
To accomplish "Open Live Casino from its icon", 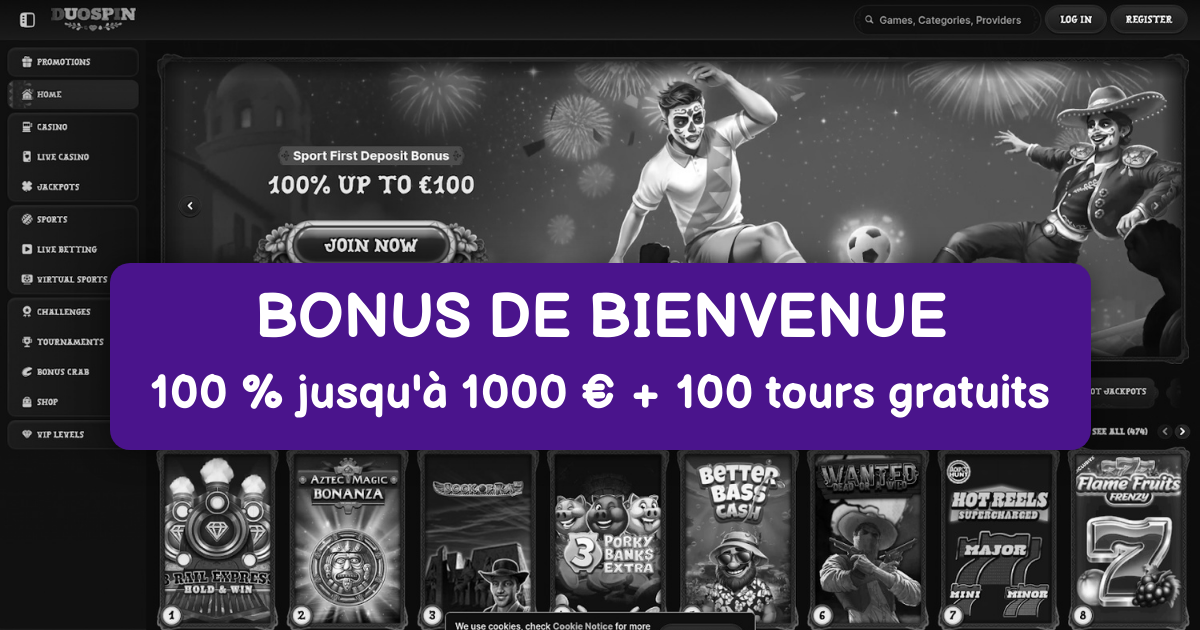I will (x=26, y=157).
